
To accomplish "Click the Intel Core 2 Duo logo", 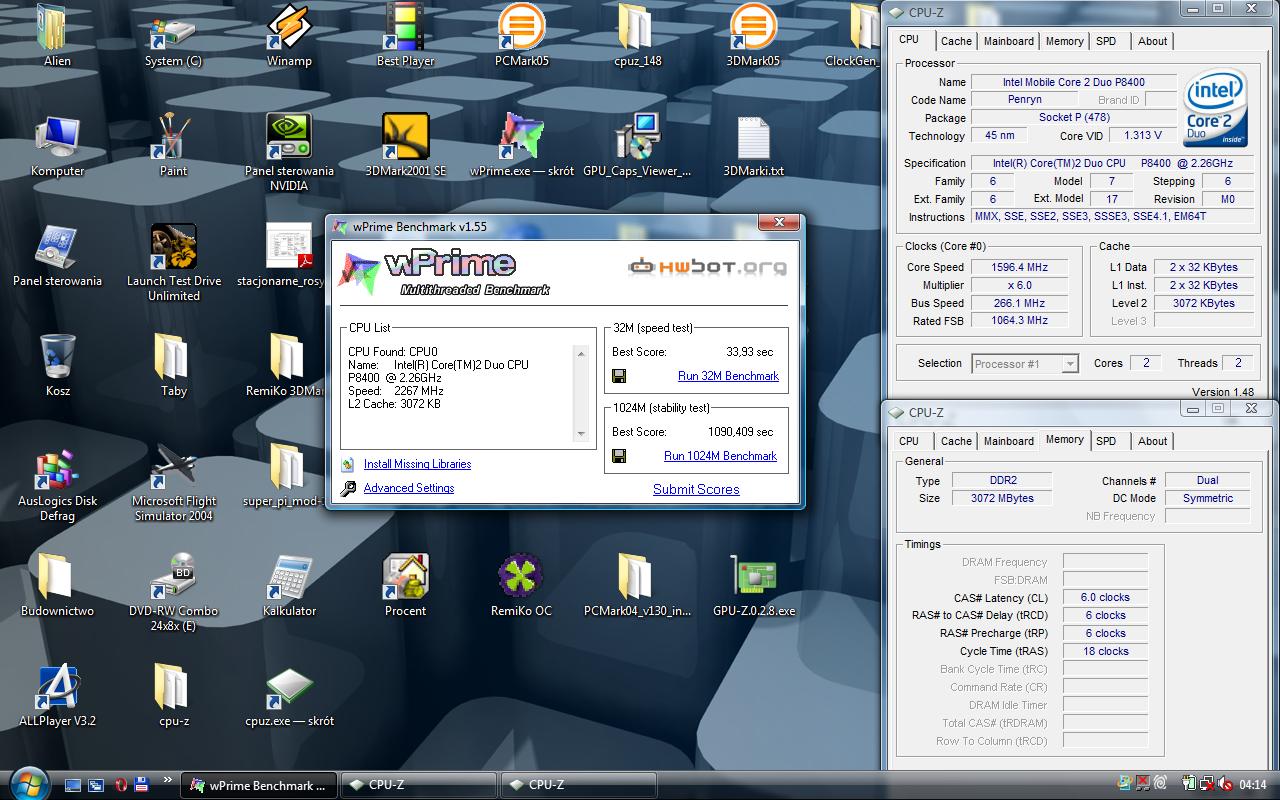I will pyautogui.click(x=1215, y=108).
